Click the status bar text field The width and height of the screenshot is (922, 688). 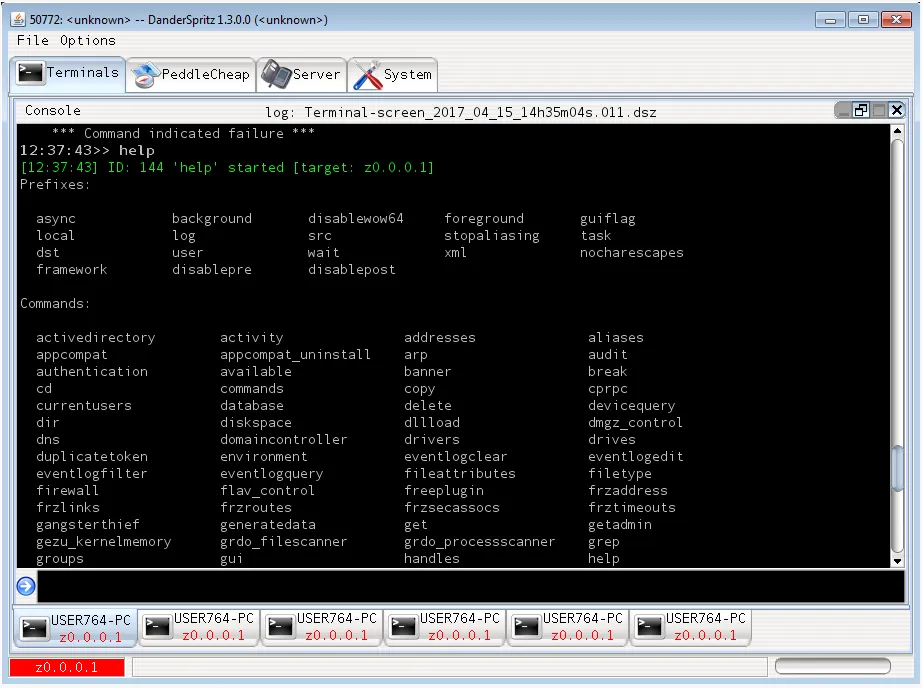click(450, 667)
